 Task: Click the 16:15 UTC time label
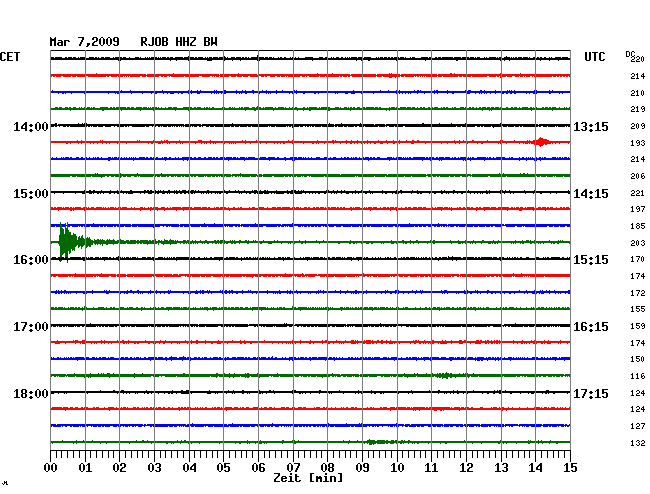point(591,327)
